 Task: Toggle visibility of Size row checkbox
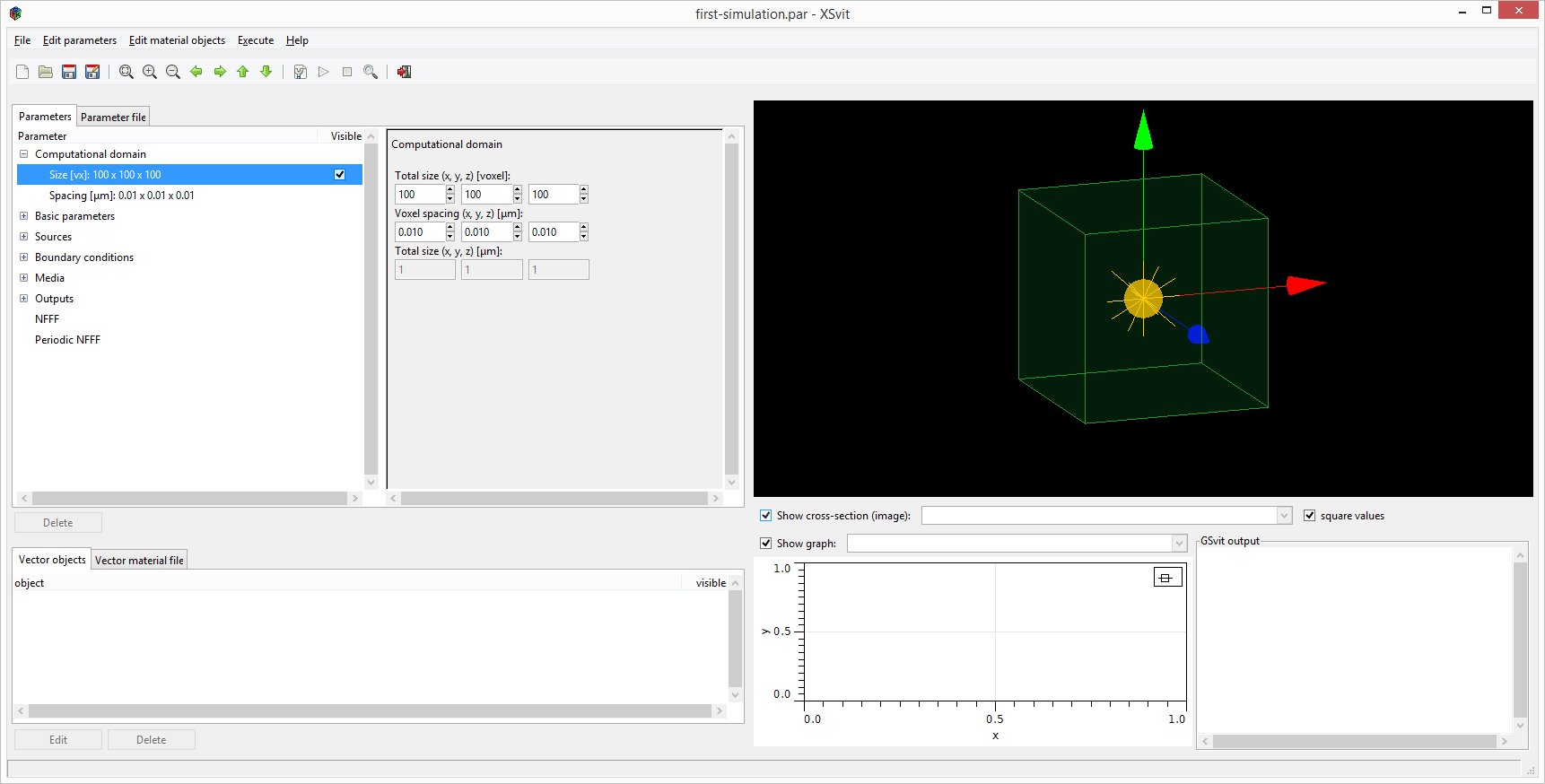pyautogui.click(x=339, y=175)
